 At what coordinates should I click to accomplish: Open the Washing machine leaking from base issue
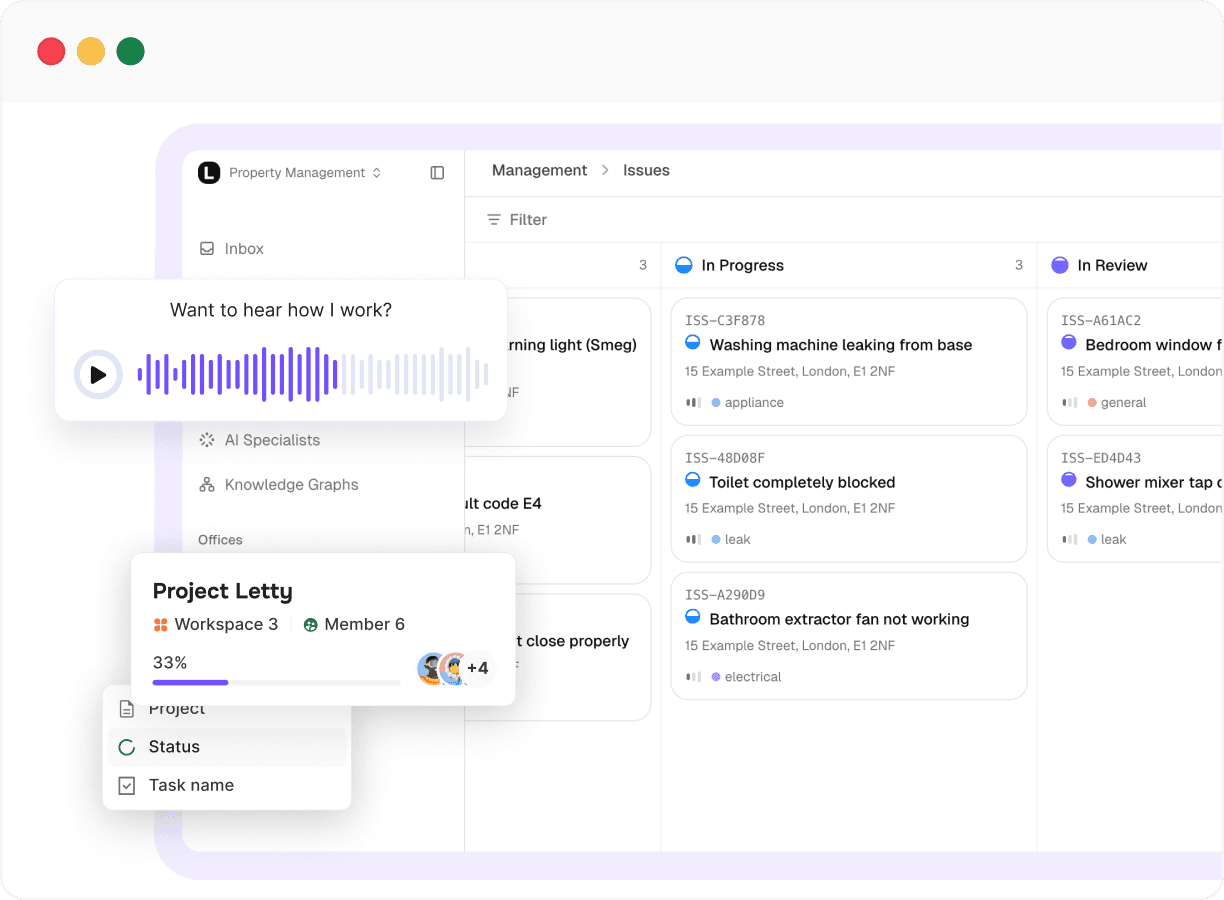(840, 345)
